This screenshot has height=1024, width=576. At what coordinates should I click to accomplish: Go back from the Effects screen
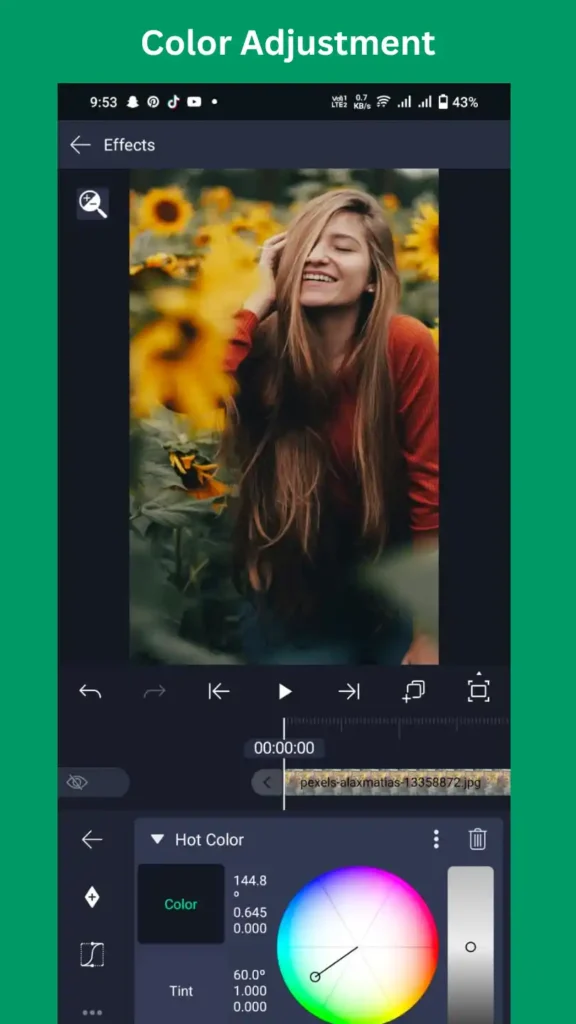(80, 145)
